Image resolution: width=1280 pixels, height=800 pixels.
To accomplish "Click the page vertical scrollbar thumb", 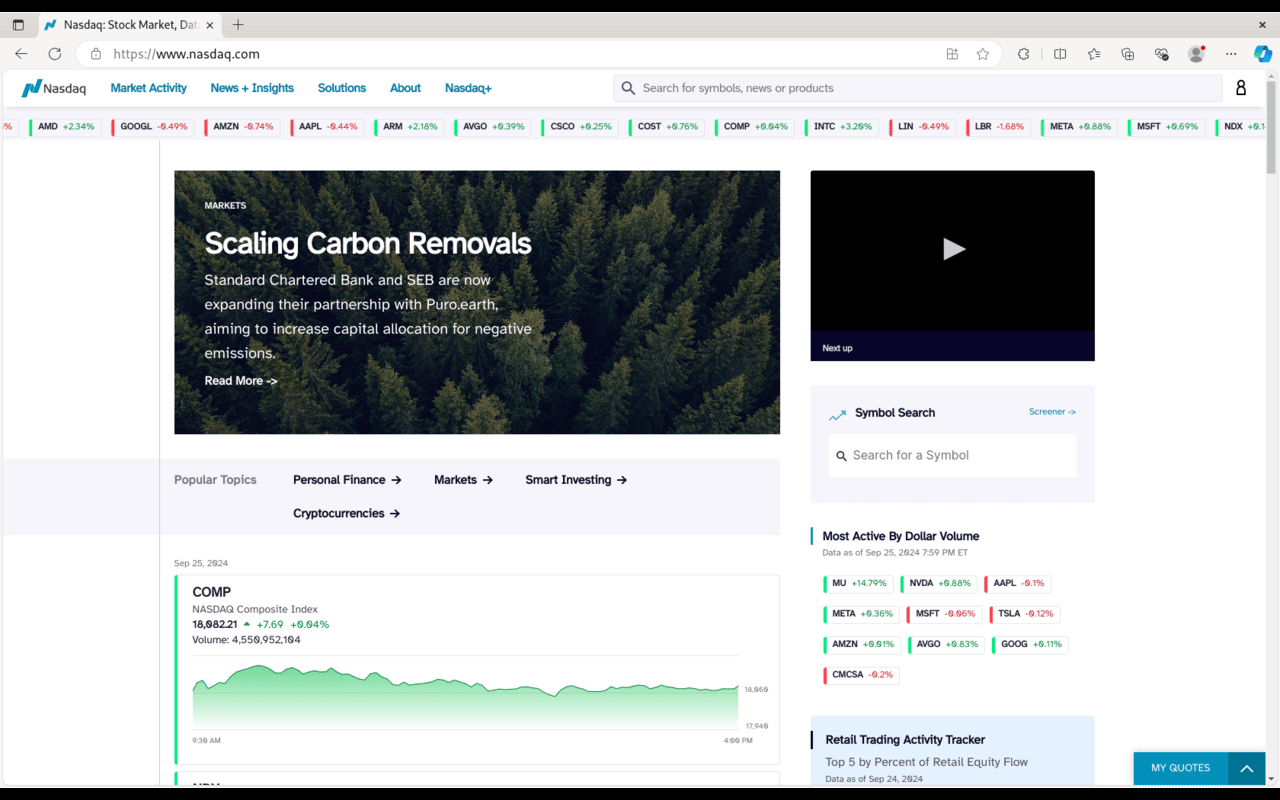I will (1272, 125).
